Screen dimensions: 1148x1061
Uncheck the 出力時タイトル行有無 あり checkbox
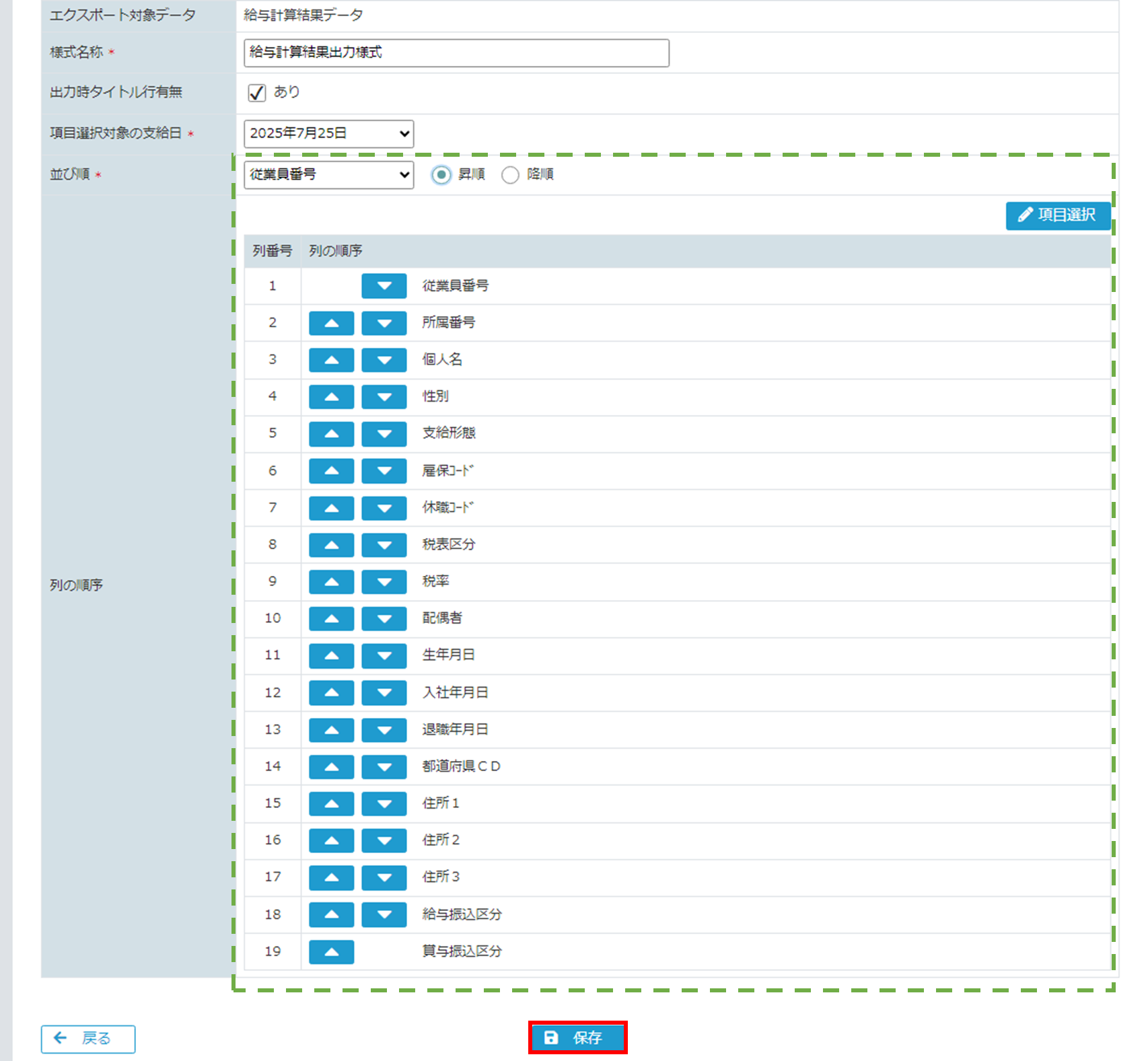(x=257, y=93)
